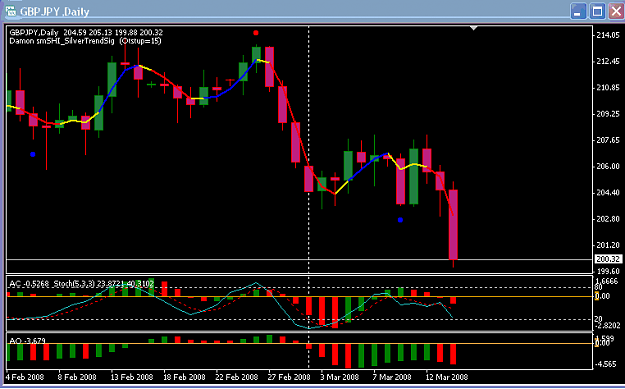625x389 pixels.
Task: Click the 12 Mar 2008 date label
Action: (446, 377)
